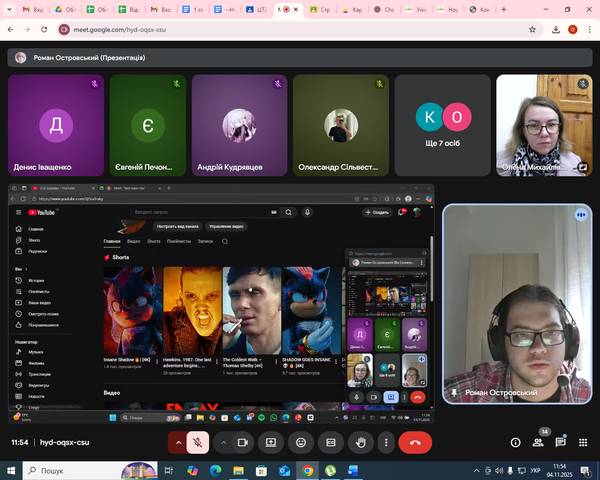
Task: Open Chrome downloads icon in toolbar
Action: (555, 29)
